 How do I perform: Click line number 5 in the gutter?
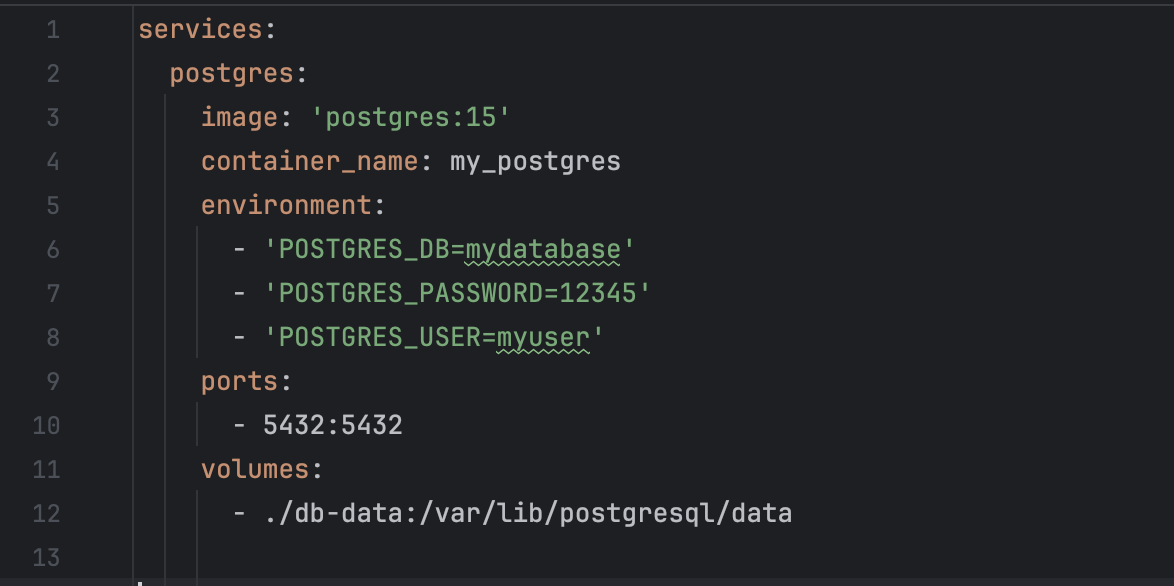click(52, 205)
